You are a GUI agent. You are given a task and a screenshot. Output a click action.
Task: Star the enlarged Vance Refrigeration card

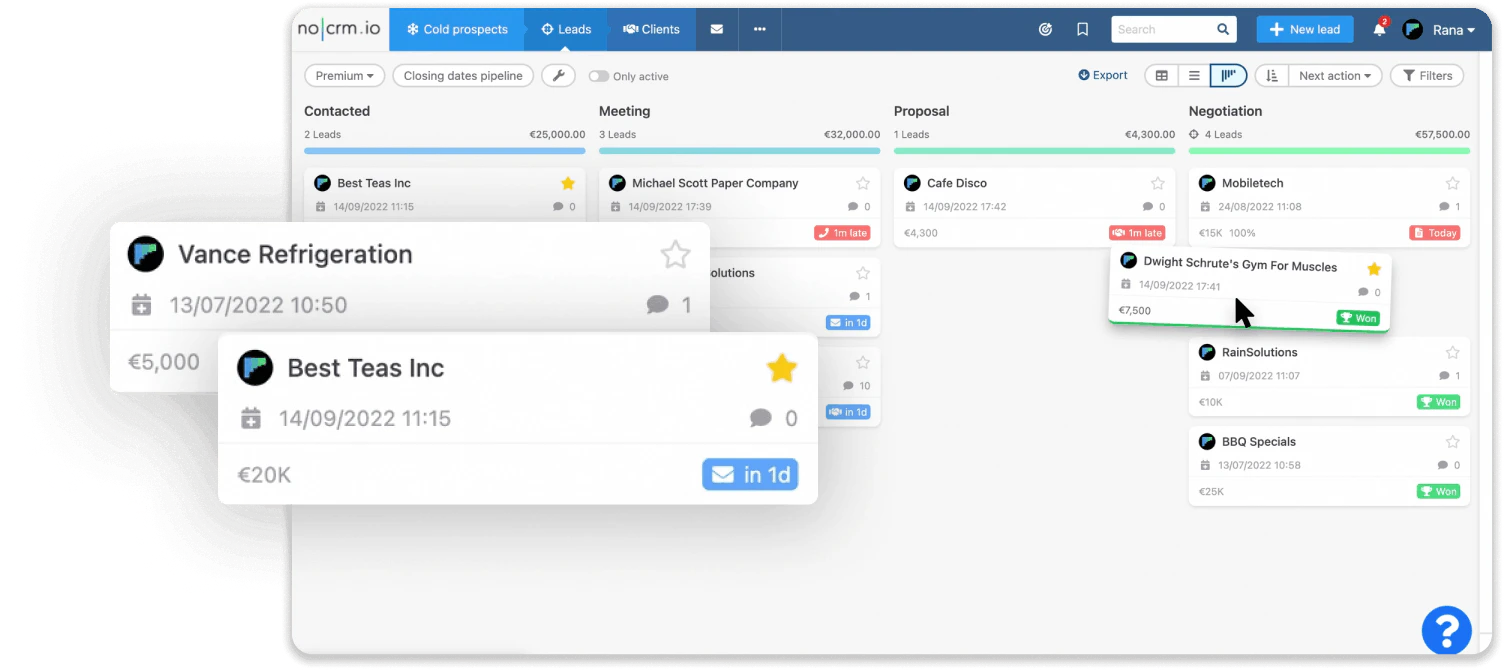coord(676,254)
